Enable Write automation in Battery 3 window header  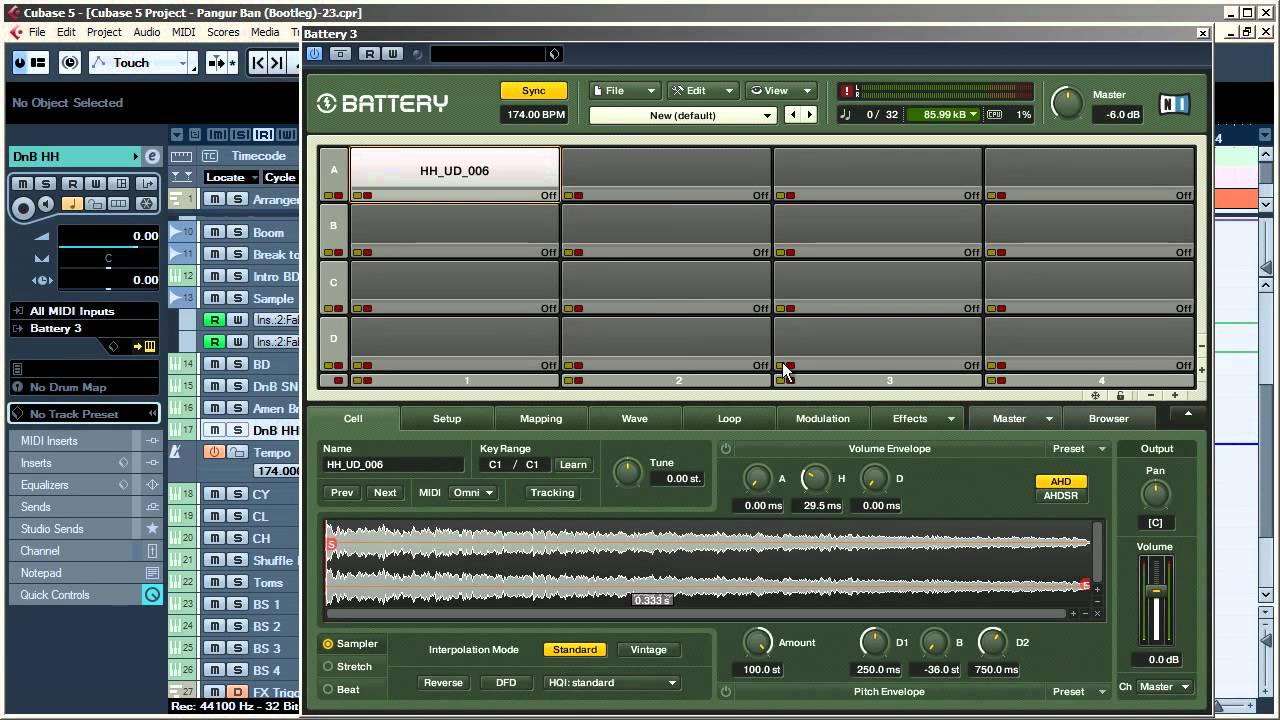click(392, 54)
